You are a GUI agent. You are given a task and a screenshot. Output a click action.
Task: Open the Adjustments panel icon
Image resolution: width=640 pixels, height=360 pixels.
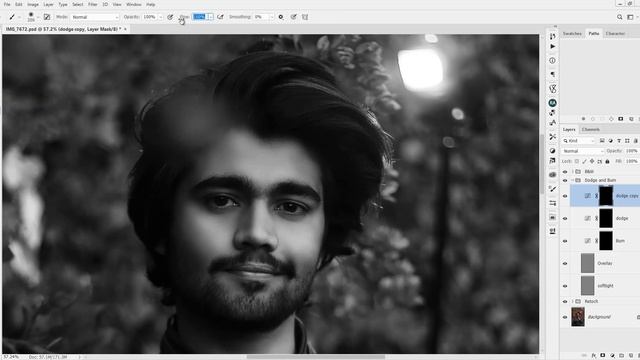[x=552, y=151]
